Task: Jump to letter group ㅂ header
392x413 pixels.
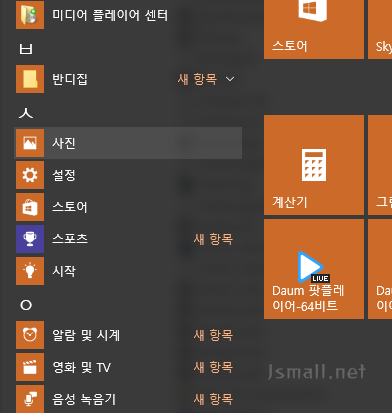Action: coord(26,49)
